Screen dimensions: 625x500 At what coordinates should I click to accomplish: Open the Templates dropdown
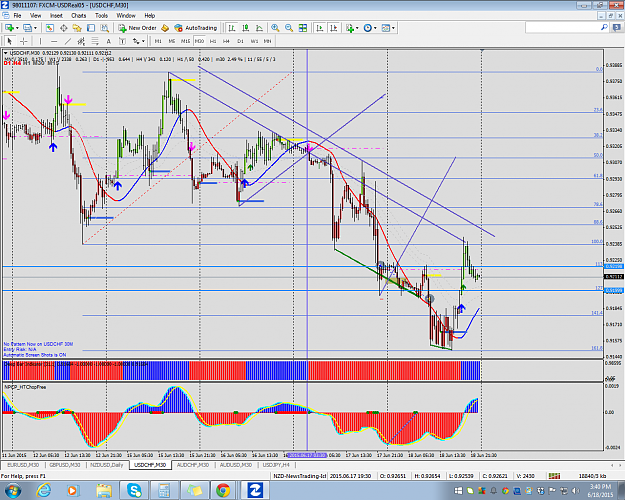click(388, 28)
